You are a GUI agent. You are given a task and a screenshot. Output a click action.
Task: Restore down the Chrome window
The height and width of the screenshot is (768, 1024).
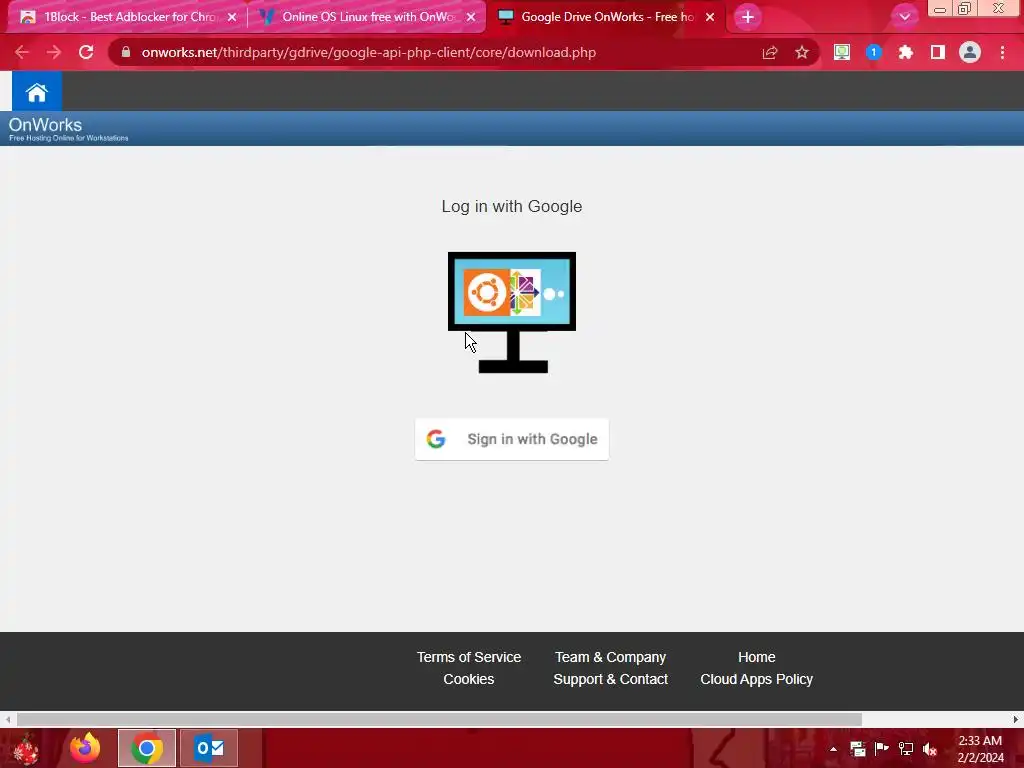[x=965, y=9]
